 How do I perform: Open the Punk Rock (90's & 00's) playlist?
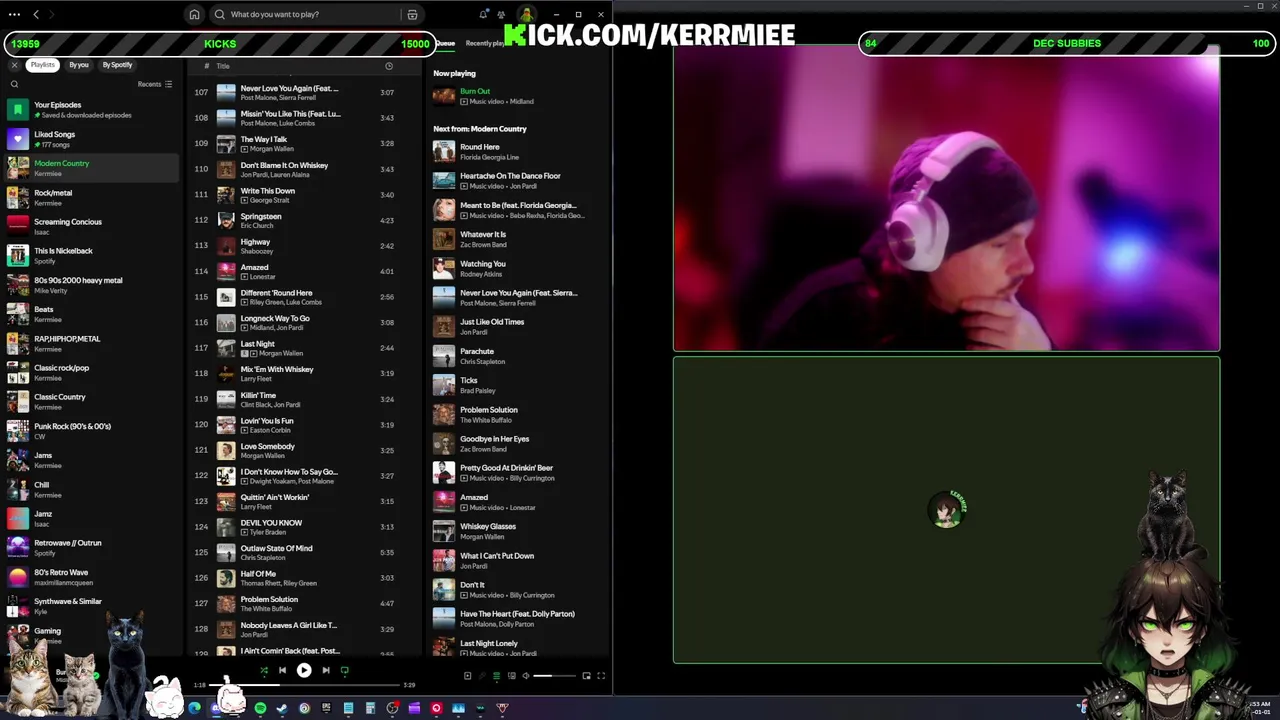click(x=92, y=431)
